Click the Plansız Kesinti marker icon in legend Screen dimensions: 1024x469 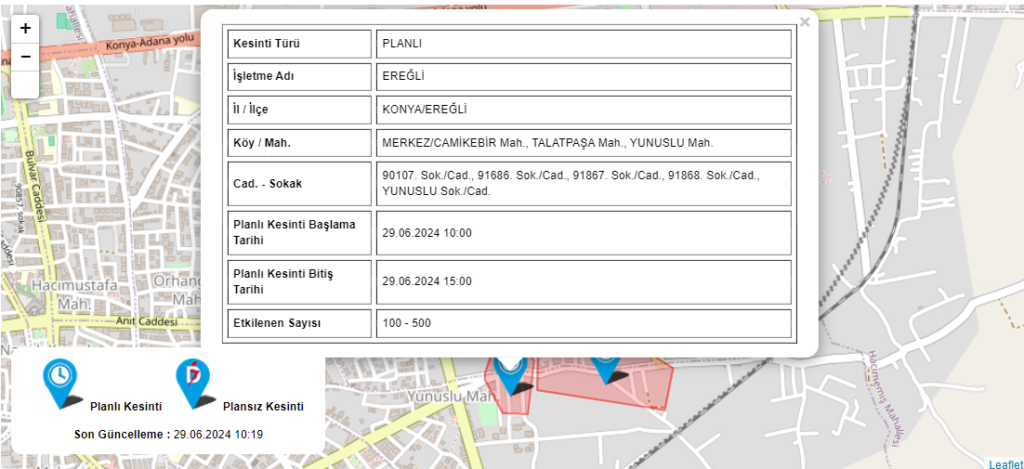(x=194, y=384)
